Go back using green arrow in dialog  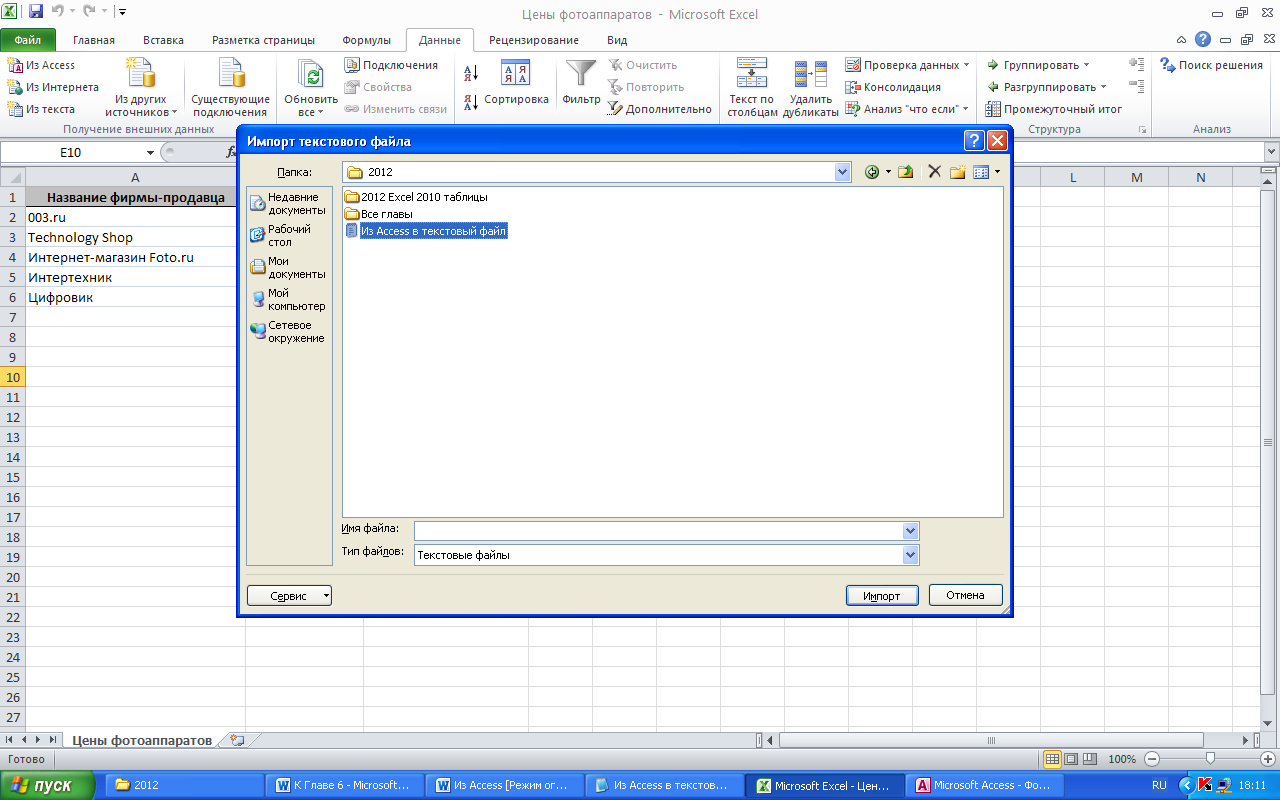point(872,172)
